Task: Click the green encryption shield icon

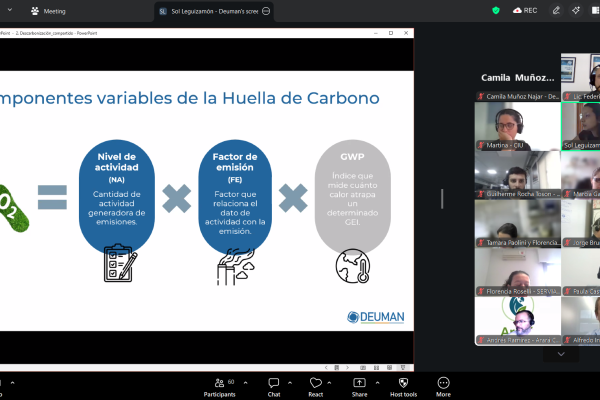Action: (x=496, y=10)
